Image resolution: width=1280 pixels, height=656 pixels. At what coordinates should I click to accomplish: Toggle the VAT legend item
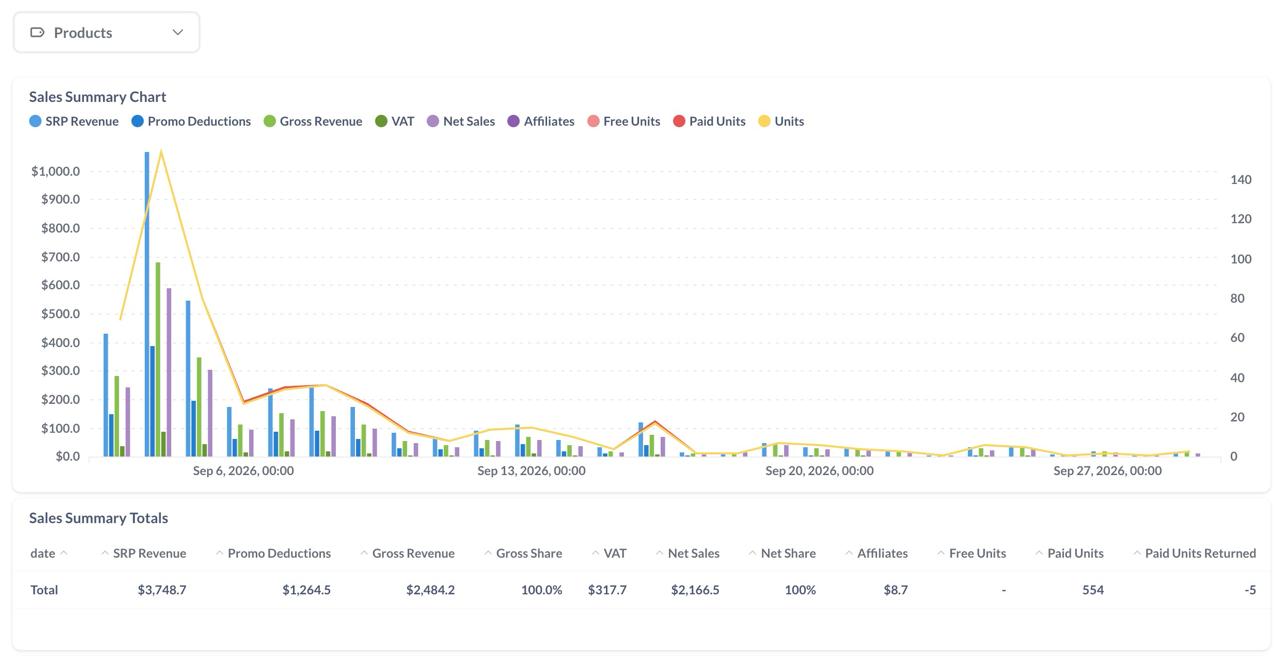point(395,121)
